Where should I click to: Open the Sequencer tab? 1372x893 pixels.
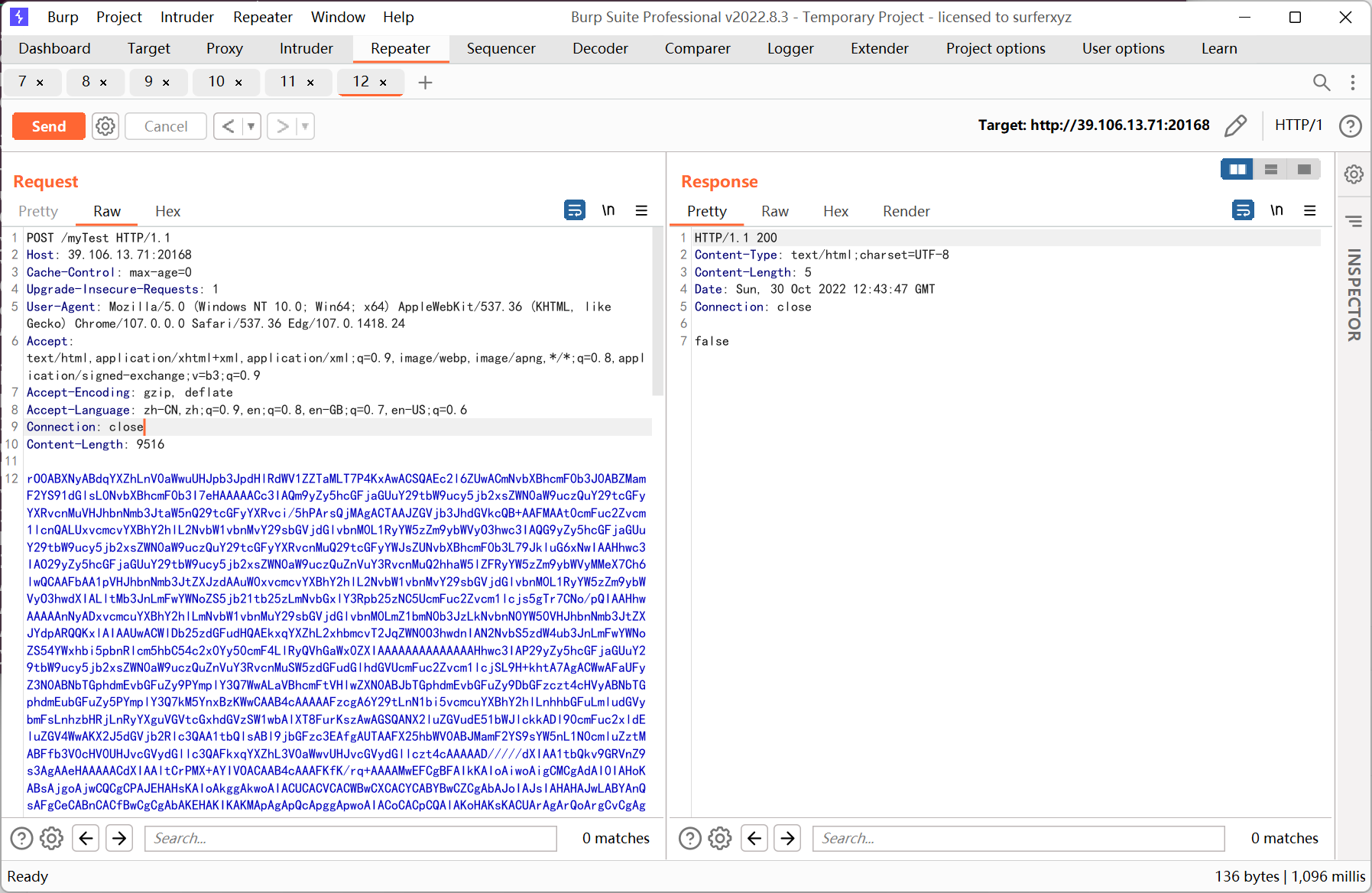pos(501,48)
